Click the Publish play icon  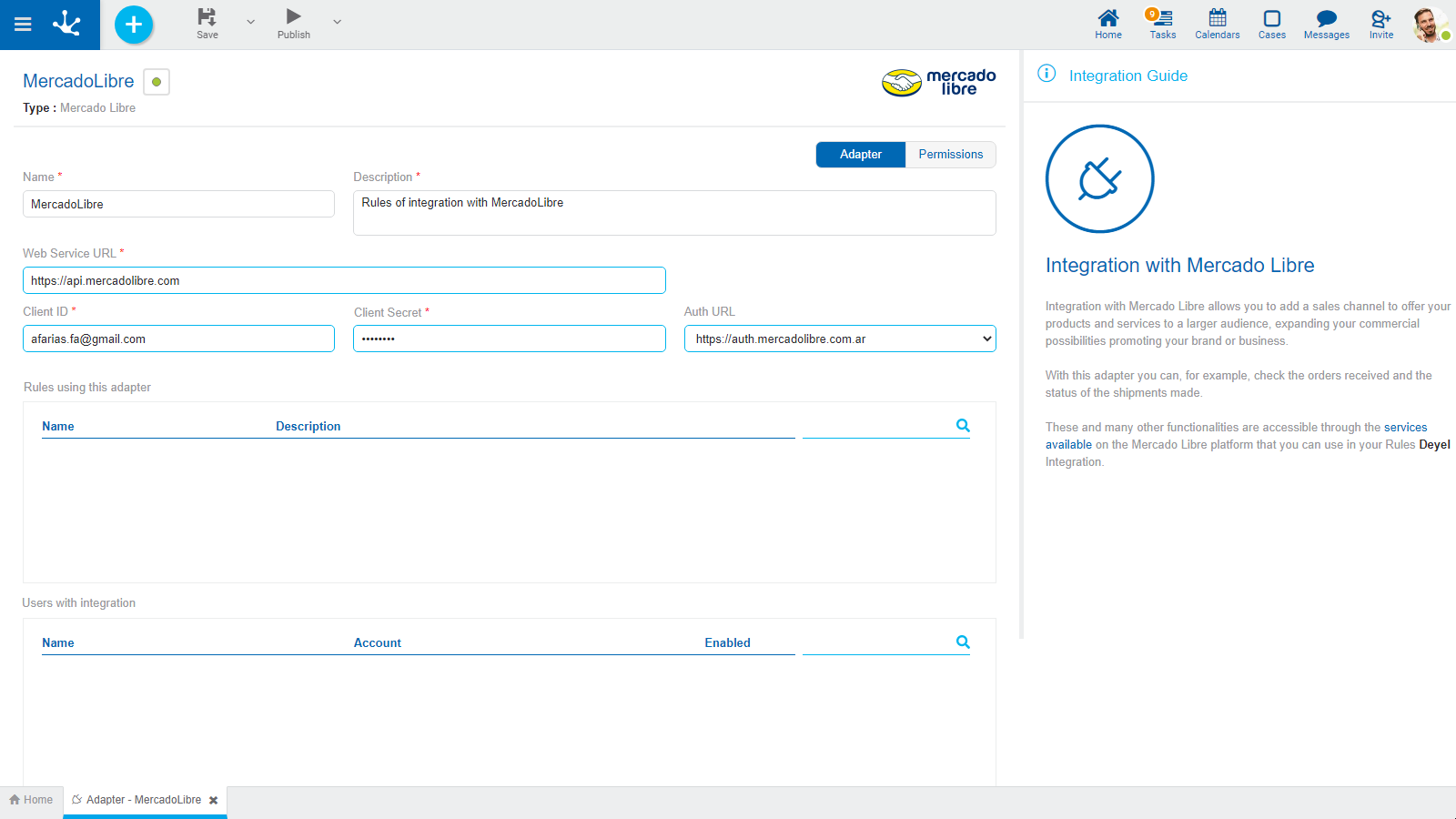pos(293,17)
